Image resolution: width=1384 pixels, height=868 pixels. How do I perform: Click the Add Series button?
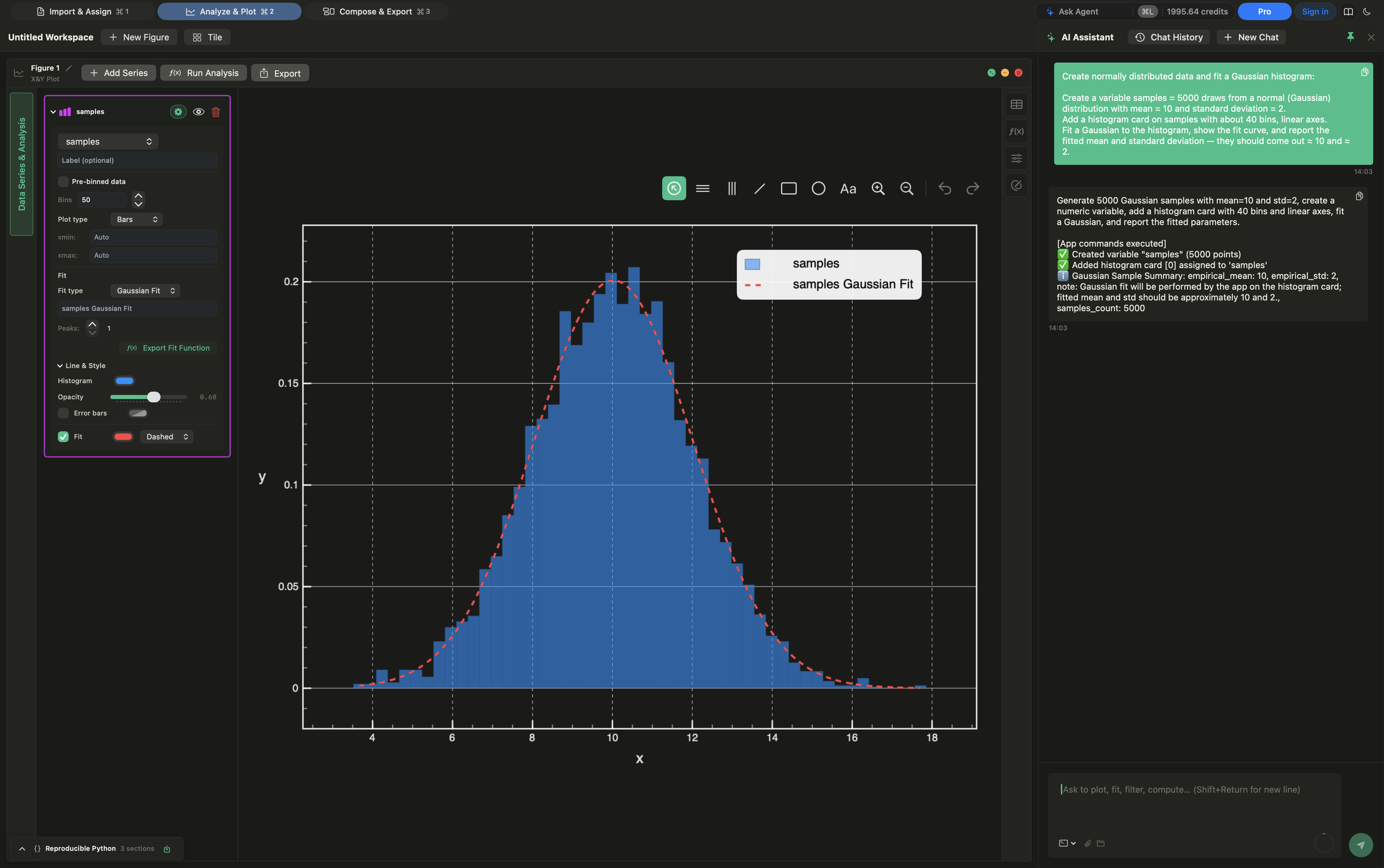119,73
